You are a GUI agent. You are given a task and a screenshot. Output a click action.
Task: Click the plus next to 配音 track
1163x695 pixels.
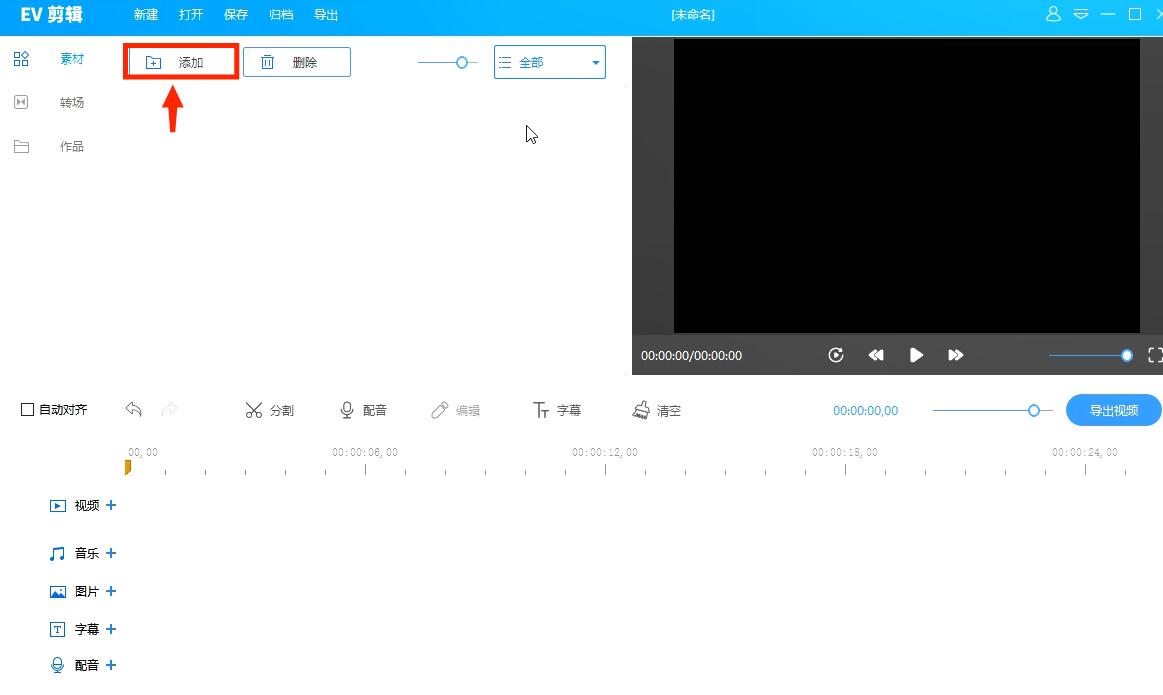(x=111, y=665)
